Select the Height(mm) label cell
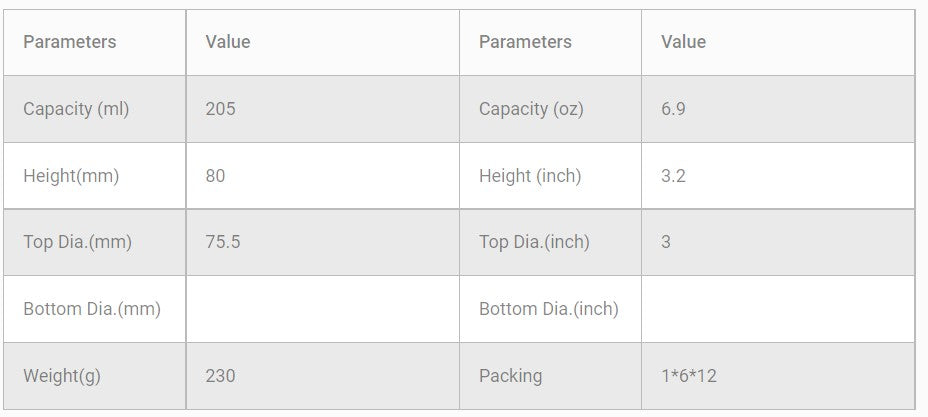 [x=71, y=176]
